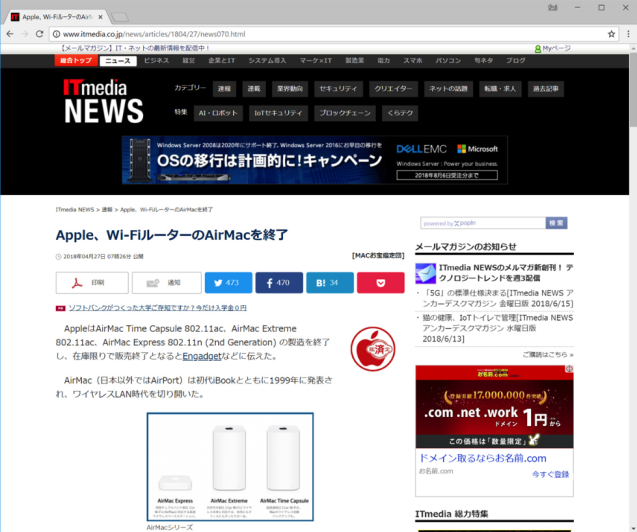Click the 通知 notification button
The width and height of the screenshot is (637, 532).
coord(167,283)
